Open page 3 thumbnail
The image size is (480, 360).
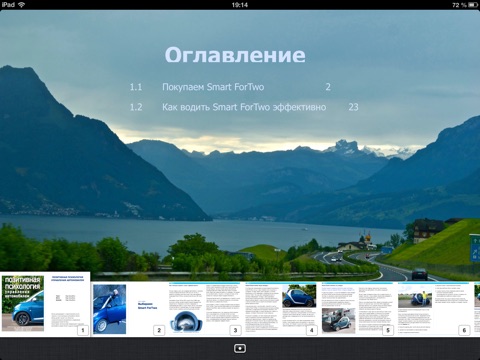click(205, 309)
